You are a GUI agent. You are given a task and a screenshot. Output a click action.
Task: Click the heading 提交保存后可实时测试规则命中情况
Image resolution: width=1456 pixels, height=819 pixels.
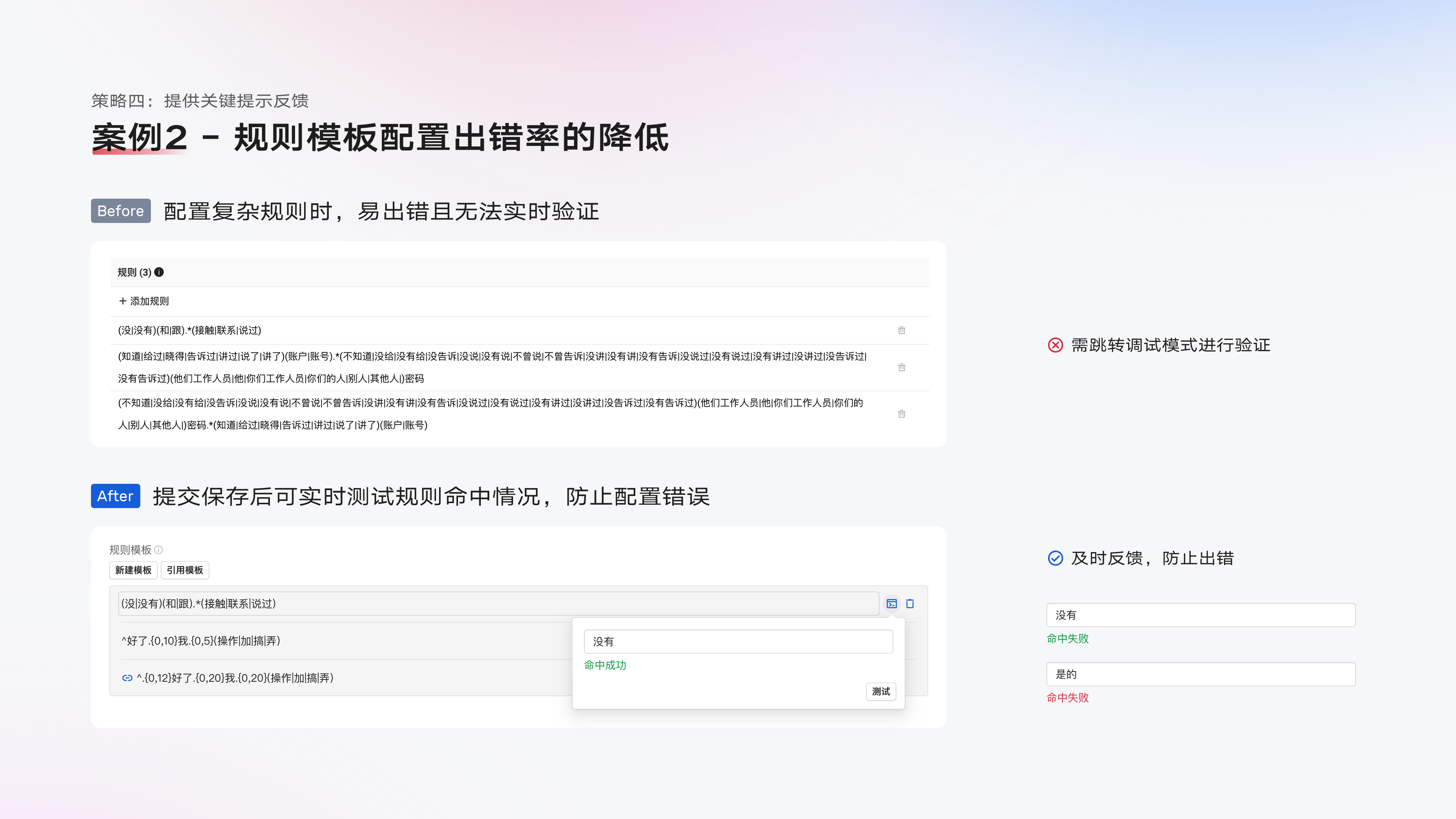[x=431, y=496]
